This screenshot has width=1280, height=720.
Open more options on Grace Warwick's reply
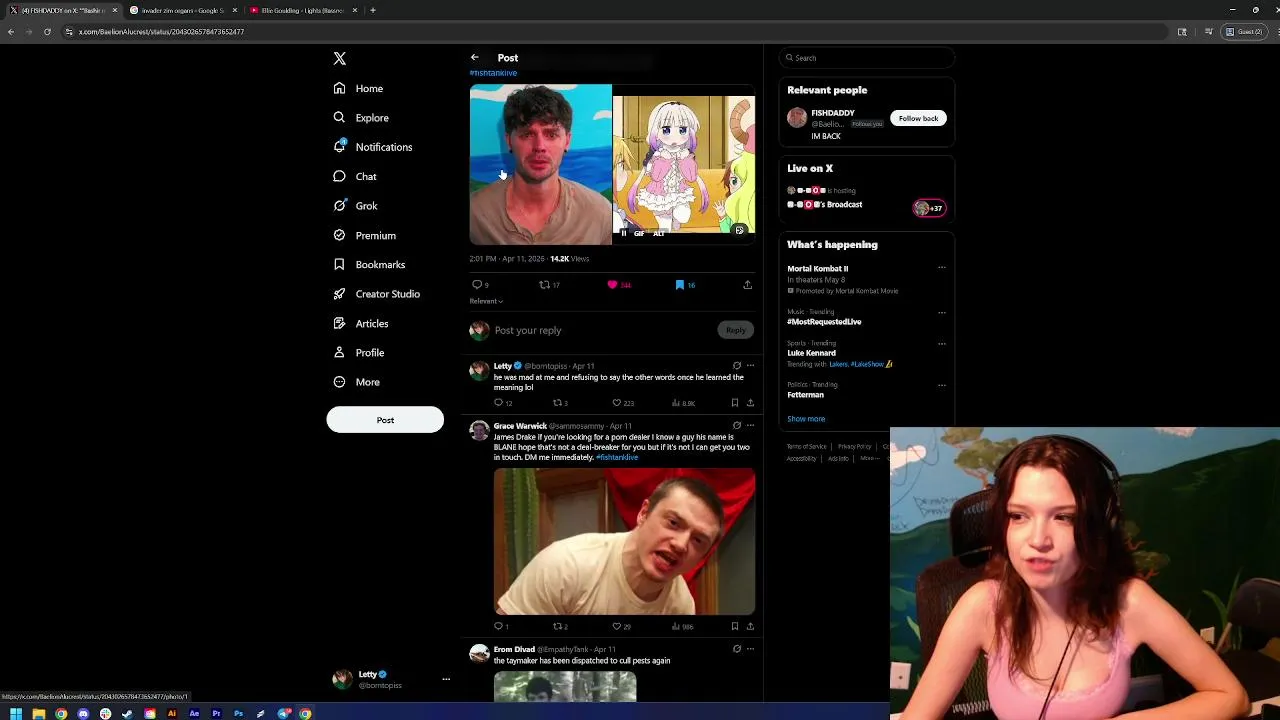(x=750, y=426)
